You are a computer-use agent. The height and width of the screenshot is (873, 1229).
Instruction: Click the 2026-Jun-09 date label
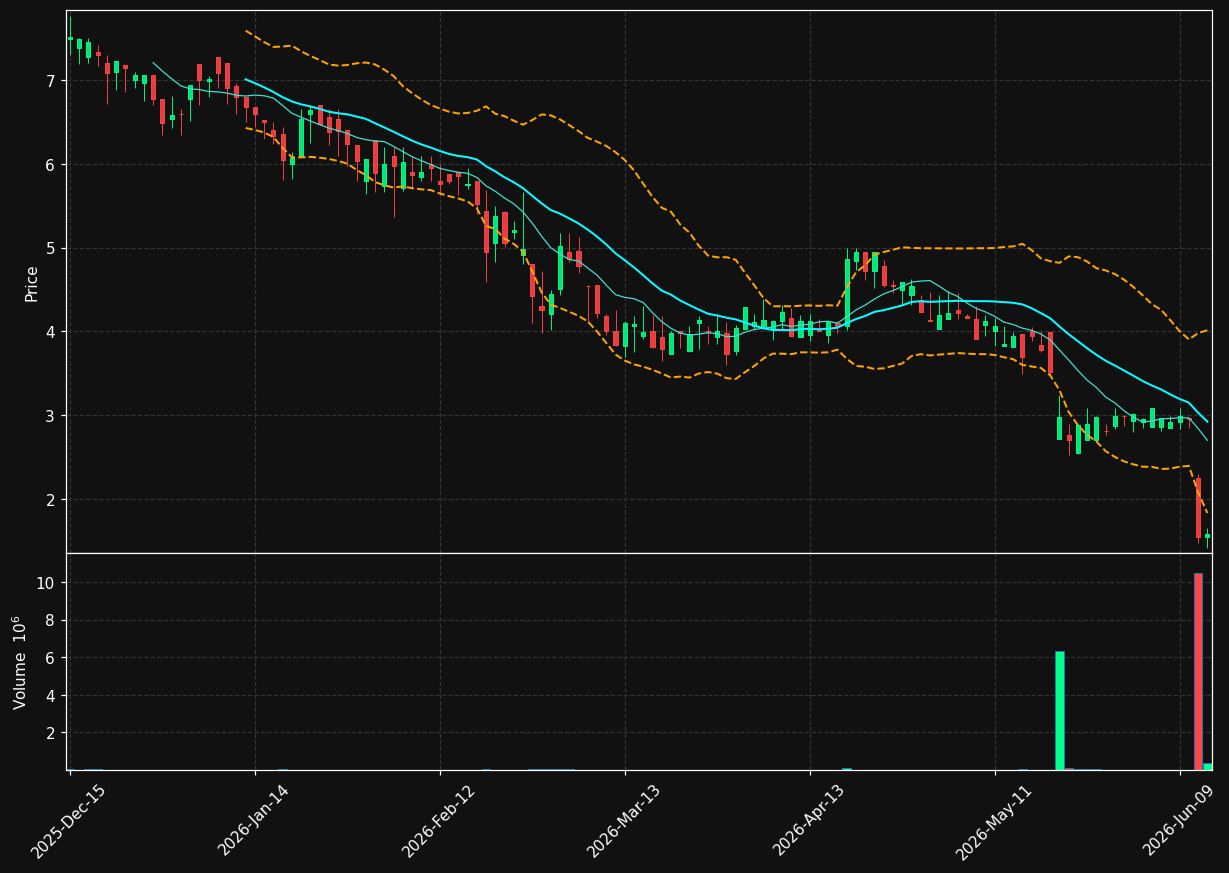coord(1179,821)
